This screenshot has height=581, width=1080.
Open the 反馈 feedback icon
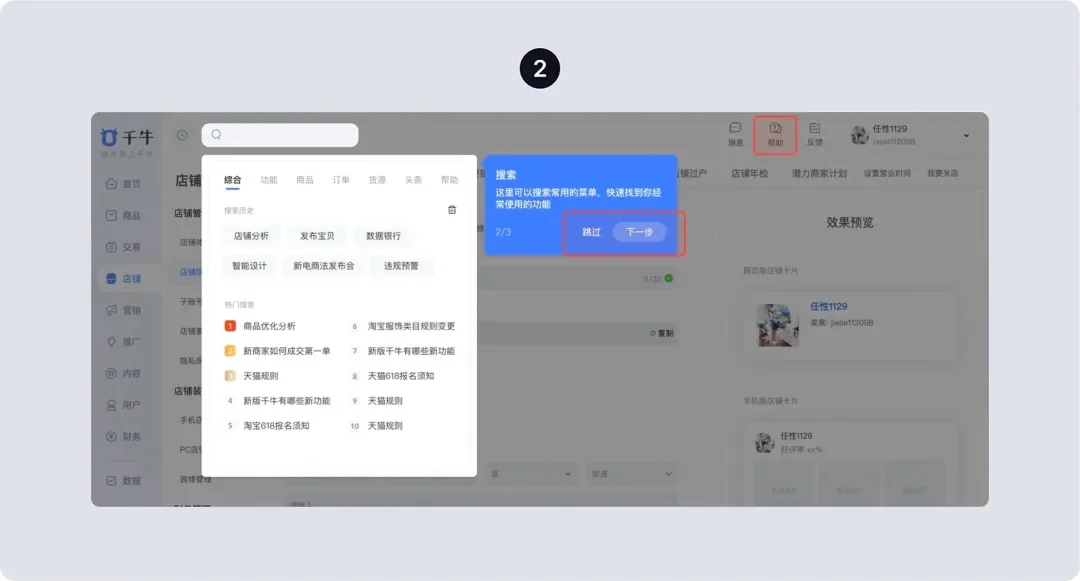[x=815, y=135]
